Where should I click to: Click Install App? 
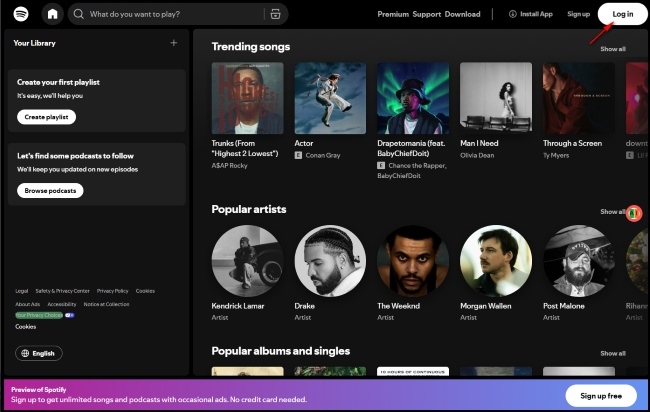pos(531,14)
